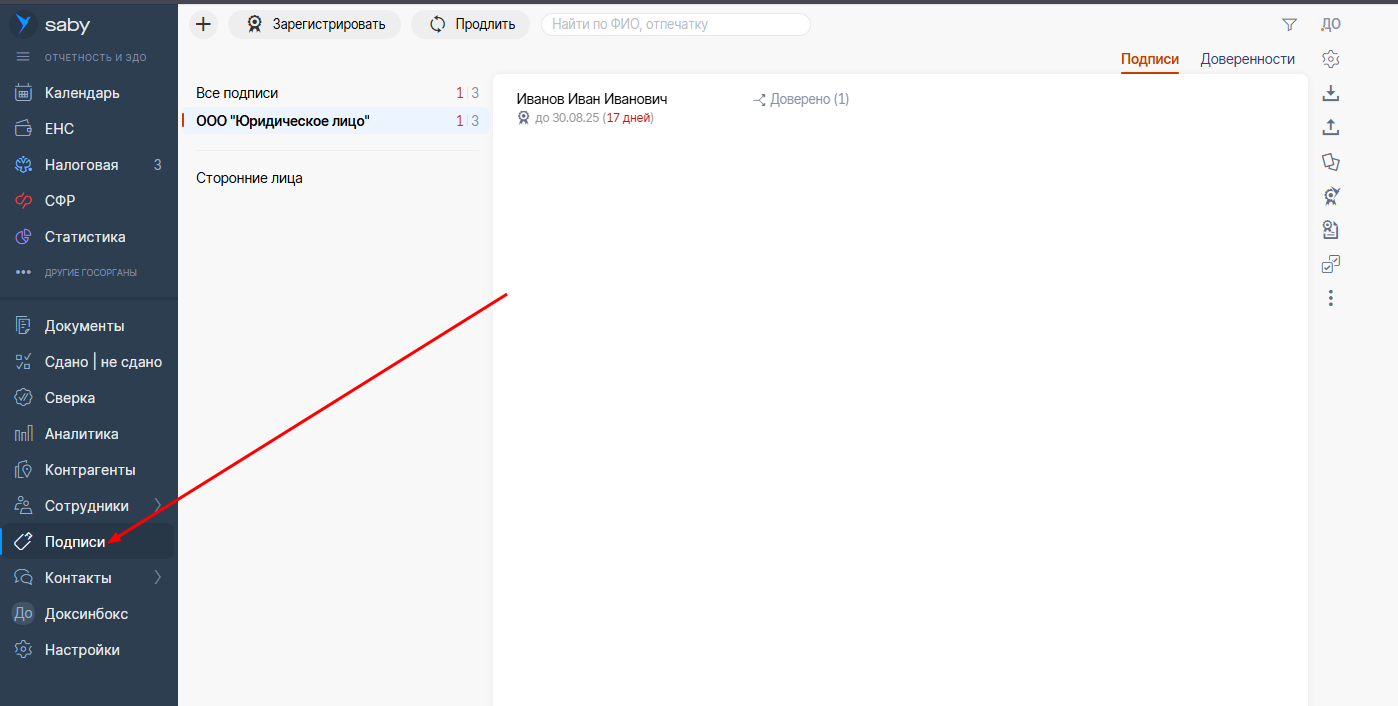This screenshot has height=706, width=1398.
Task: Click the upload arrow icon in right toolbar
Action: (1330, 127)
